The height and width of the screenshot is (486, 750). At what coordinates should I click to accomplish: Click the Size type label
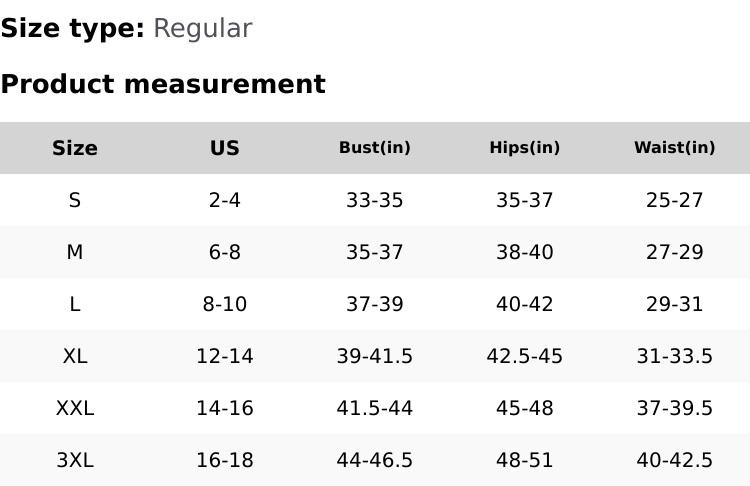(x=72, y=29)
